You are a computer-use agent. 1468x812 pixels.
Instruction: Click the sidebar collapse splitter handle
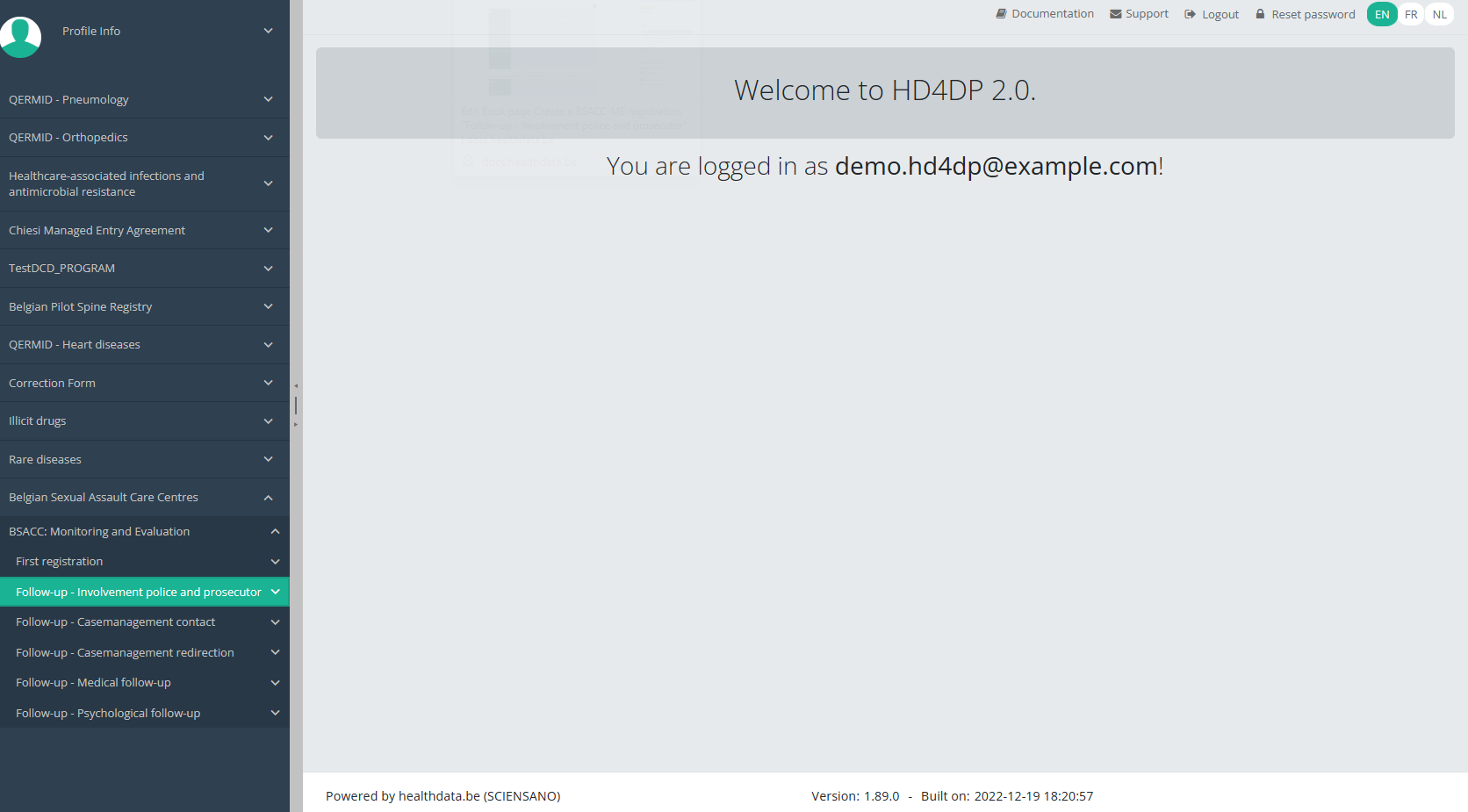(x=296, y=405)
